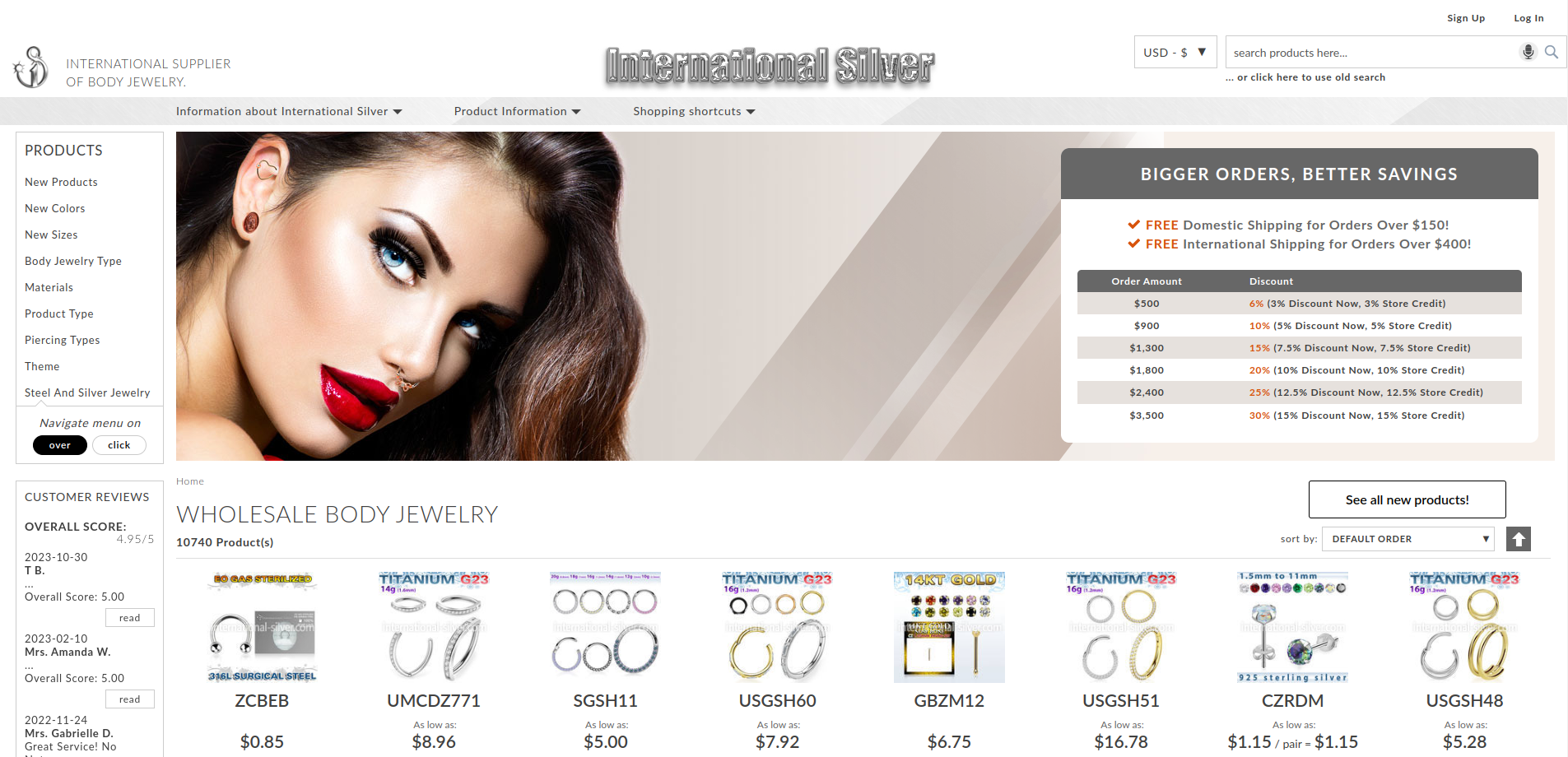Expand the Shopping shortcuts menu
Screen dimensions: 1568x757
tap(694, 111)
